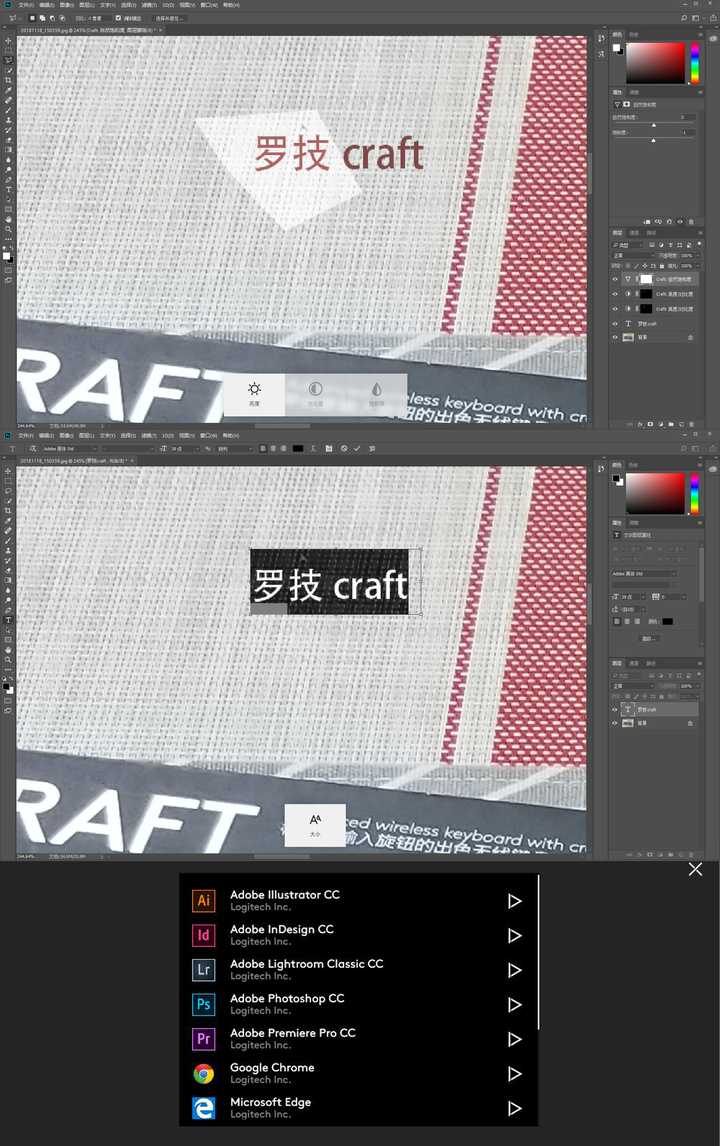Hide the second Craft adjustment layer in upper window
Viewport: 720px width, 1146px height.
[615, 294]
